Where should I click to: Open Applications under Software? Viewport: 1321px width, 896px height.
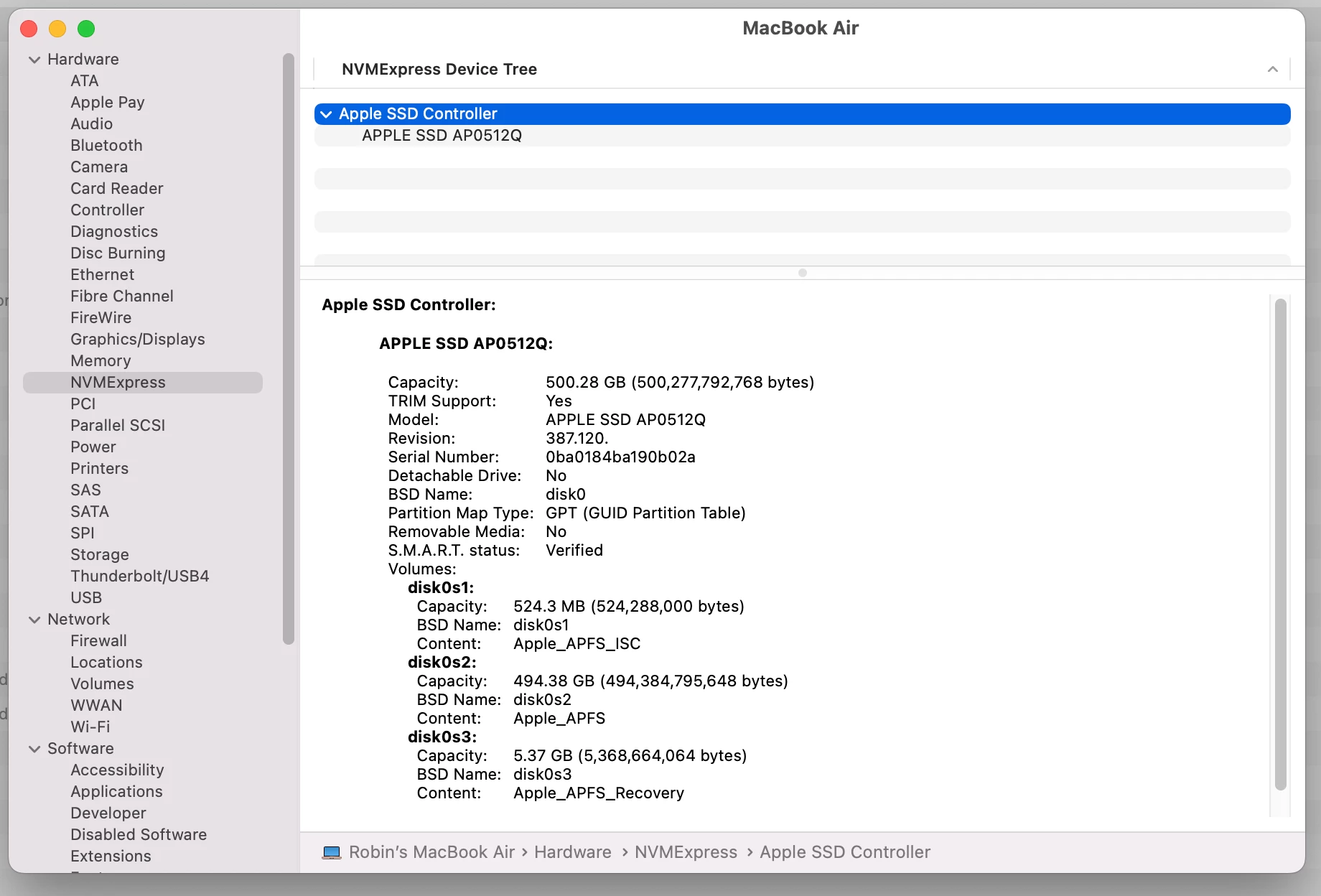(116, 792)
